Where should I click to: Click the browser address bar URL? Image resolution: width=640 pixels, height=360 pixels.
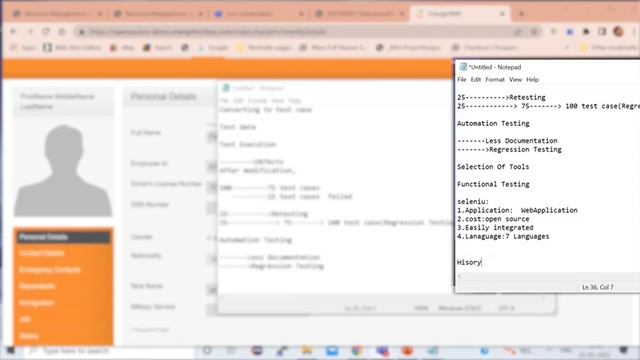[x=207, y=32]
